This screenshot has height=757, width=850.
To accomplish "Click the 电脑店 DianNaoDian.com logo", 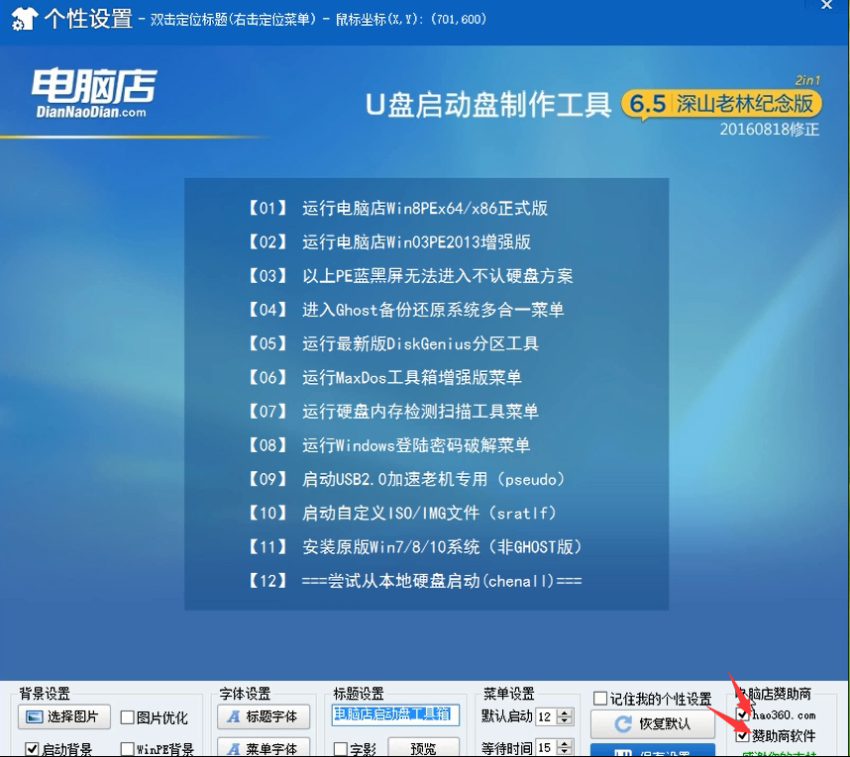I will tap(94, 93).
